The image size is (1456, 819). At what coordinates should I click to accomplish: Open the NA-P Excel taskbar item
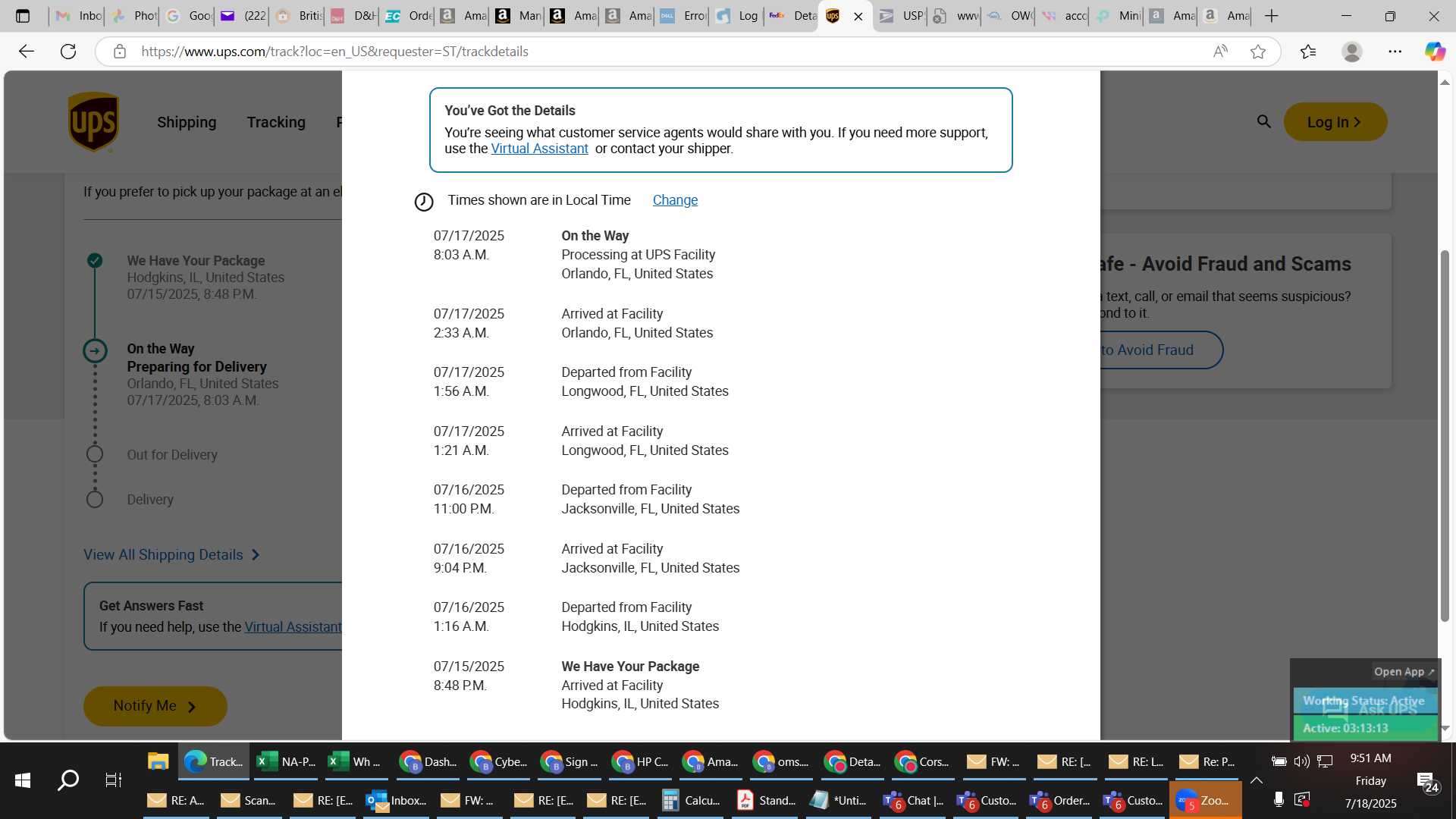[x=287, y=761]
